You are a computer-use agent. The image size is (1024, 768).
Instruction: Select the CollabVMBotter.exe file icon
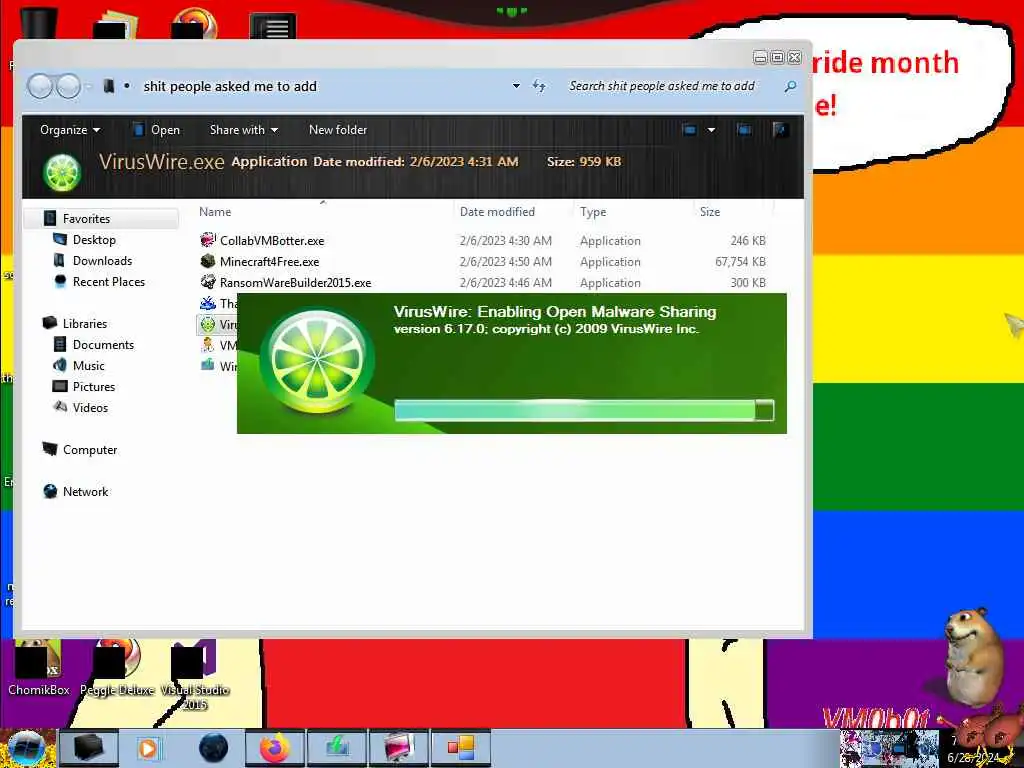[208, 240]
